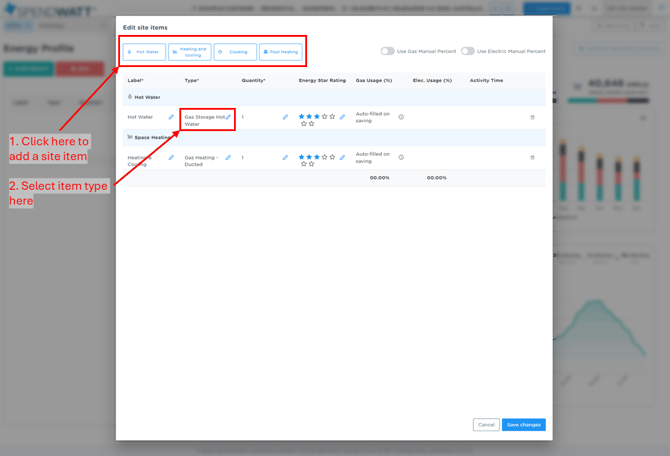Enable Use Electric Manual Percent toggle
670x456 pixels.
pos(467,51)
